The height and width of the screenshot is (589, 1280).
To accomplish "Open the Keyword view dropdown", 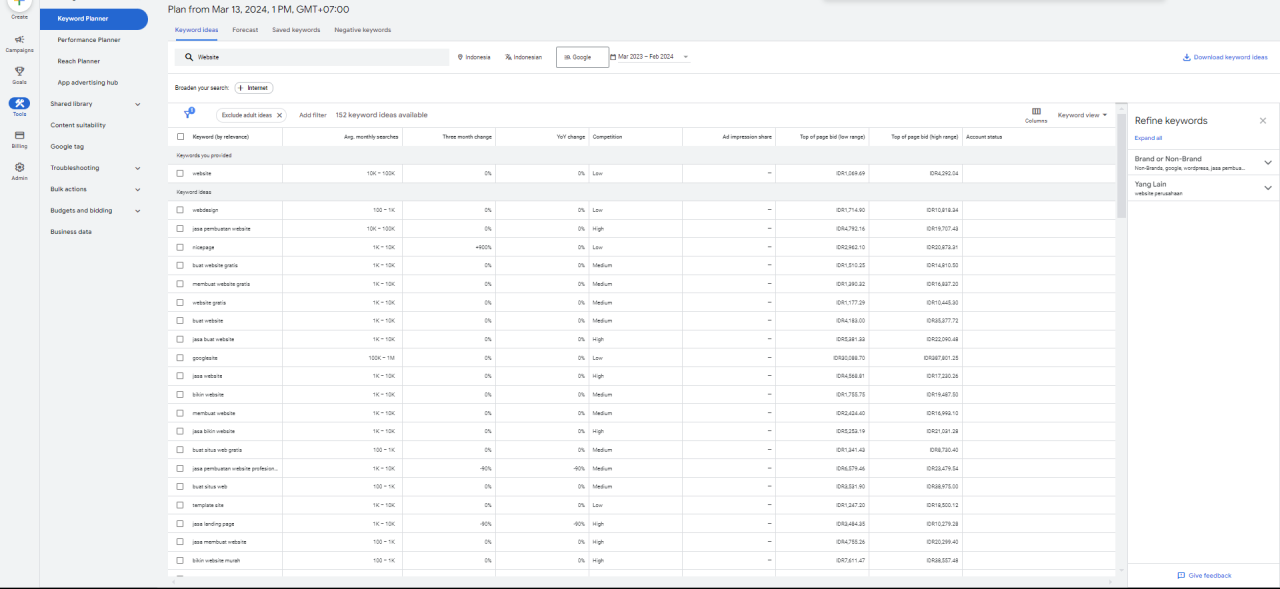I will coord(1082,115).
